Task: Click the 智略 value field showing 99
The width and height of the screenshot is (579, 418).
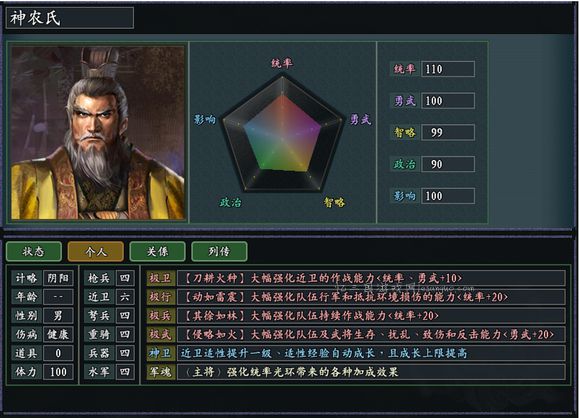Action: 448,133
